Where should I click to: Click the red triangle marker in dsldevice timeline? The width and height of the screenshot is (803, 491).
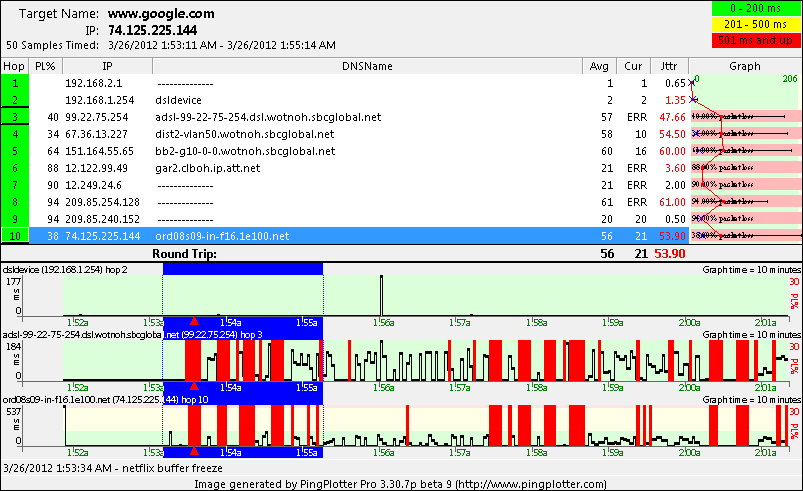tap(194, 320)
